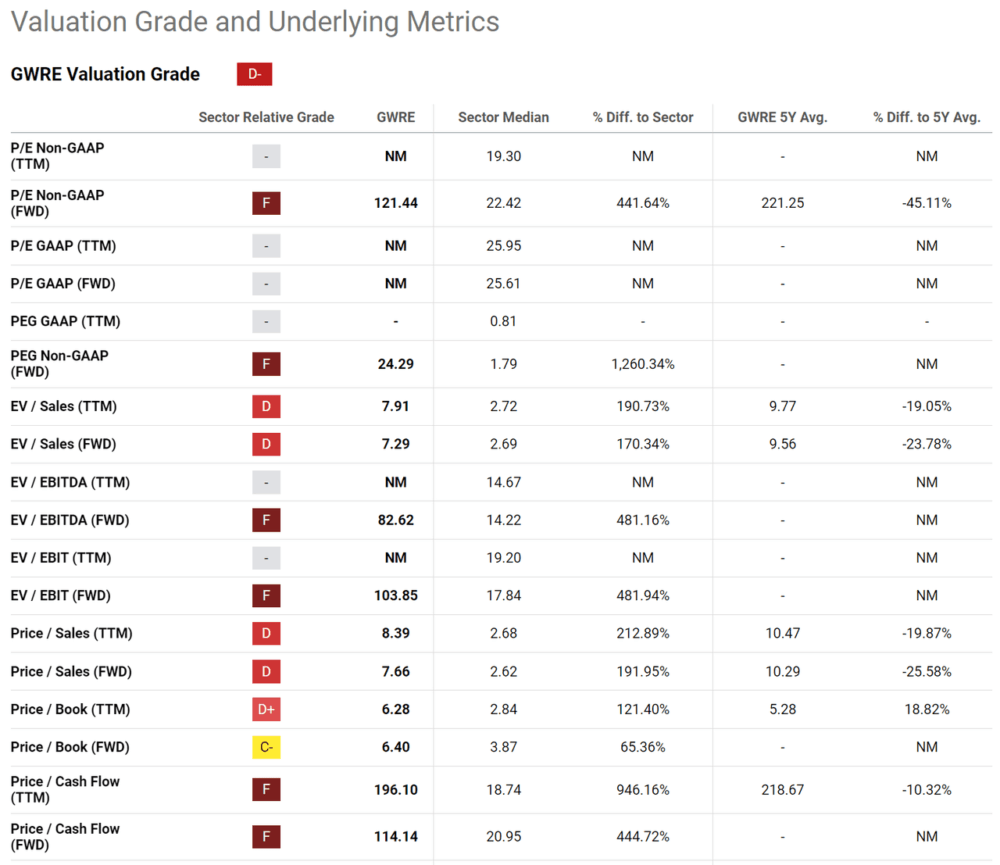This screenshot has height=865, width=1000.
Task: Click the gray dash badge for PEG GAAP (TTM)
Action: [266, 322]
